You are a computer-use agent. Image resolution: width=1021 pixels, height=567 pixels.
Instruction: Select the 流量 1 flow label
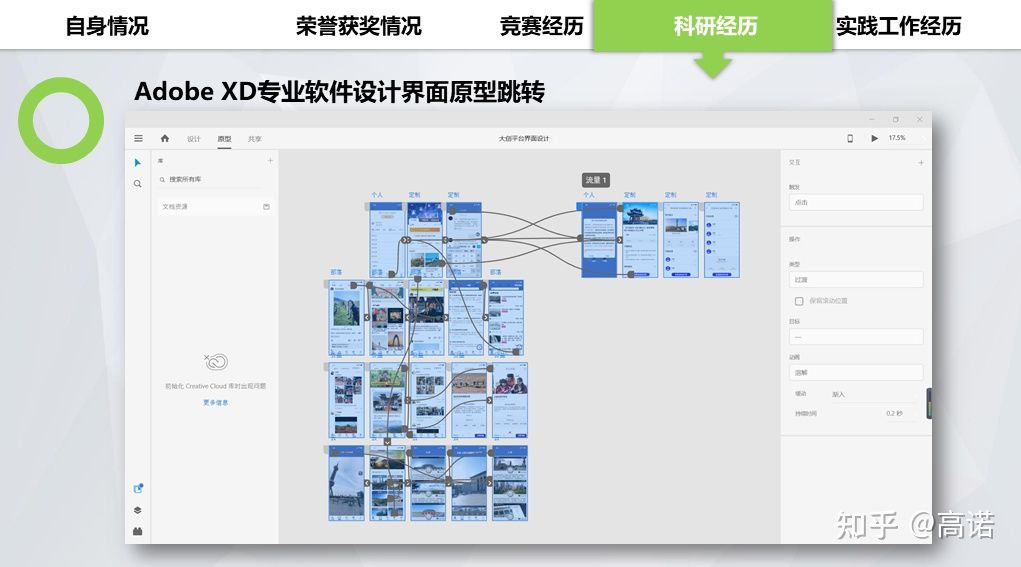tap(596, 180)
